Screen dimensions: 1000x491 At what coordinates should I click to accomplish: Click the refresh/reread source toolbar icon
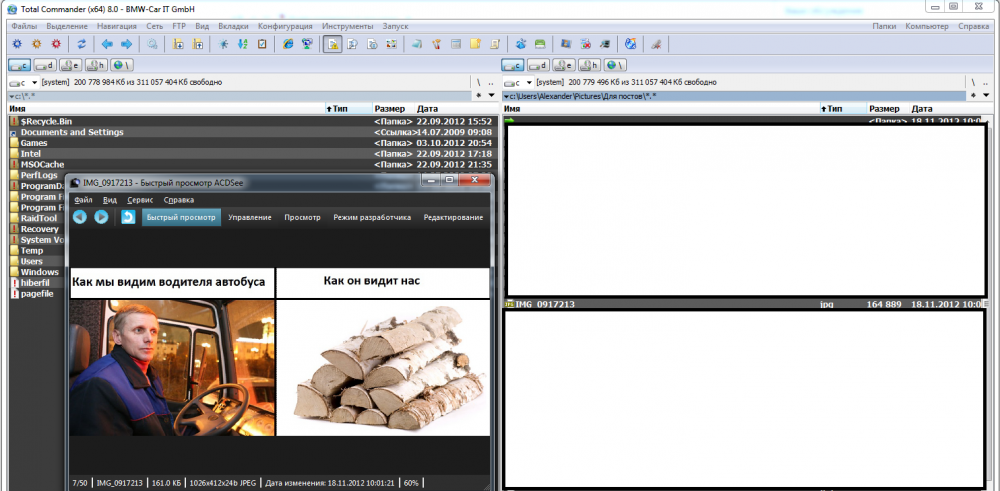click(x=82, y=44)
